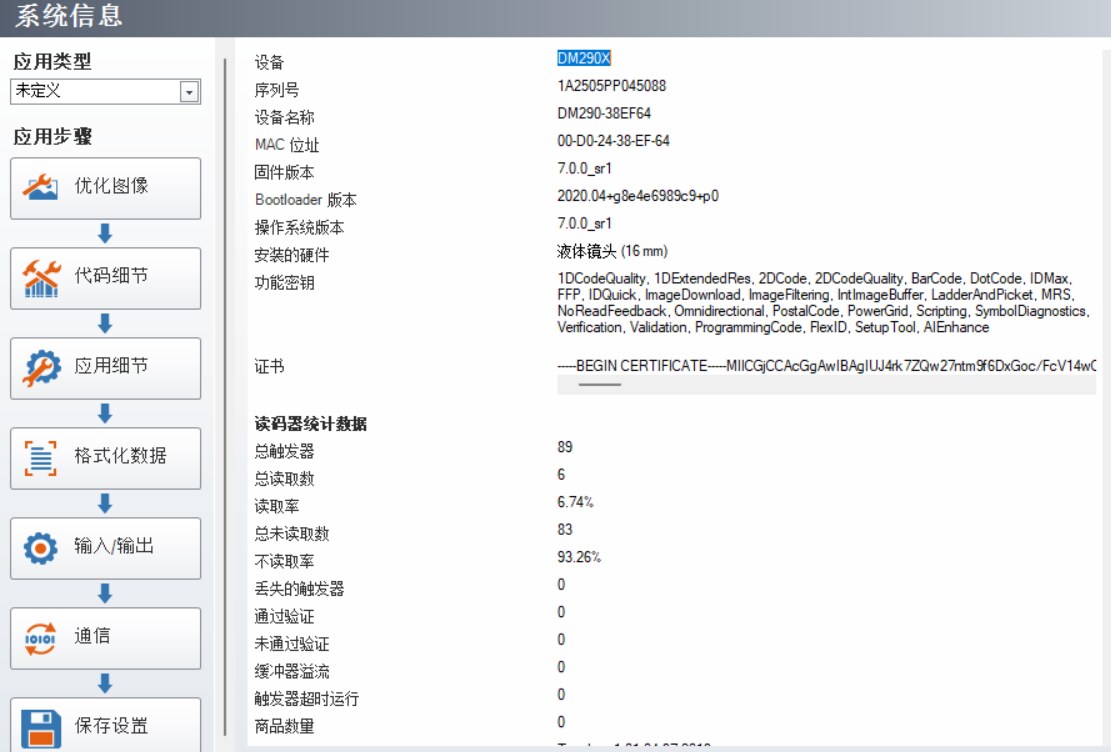Open the Format Data (格式化数据) icon
This screenshot has width=1111, height=752.
click(41, 457)
